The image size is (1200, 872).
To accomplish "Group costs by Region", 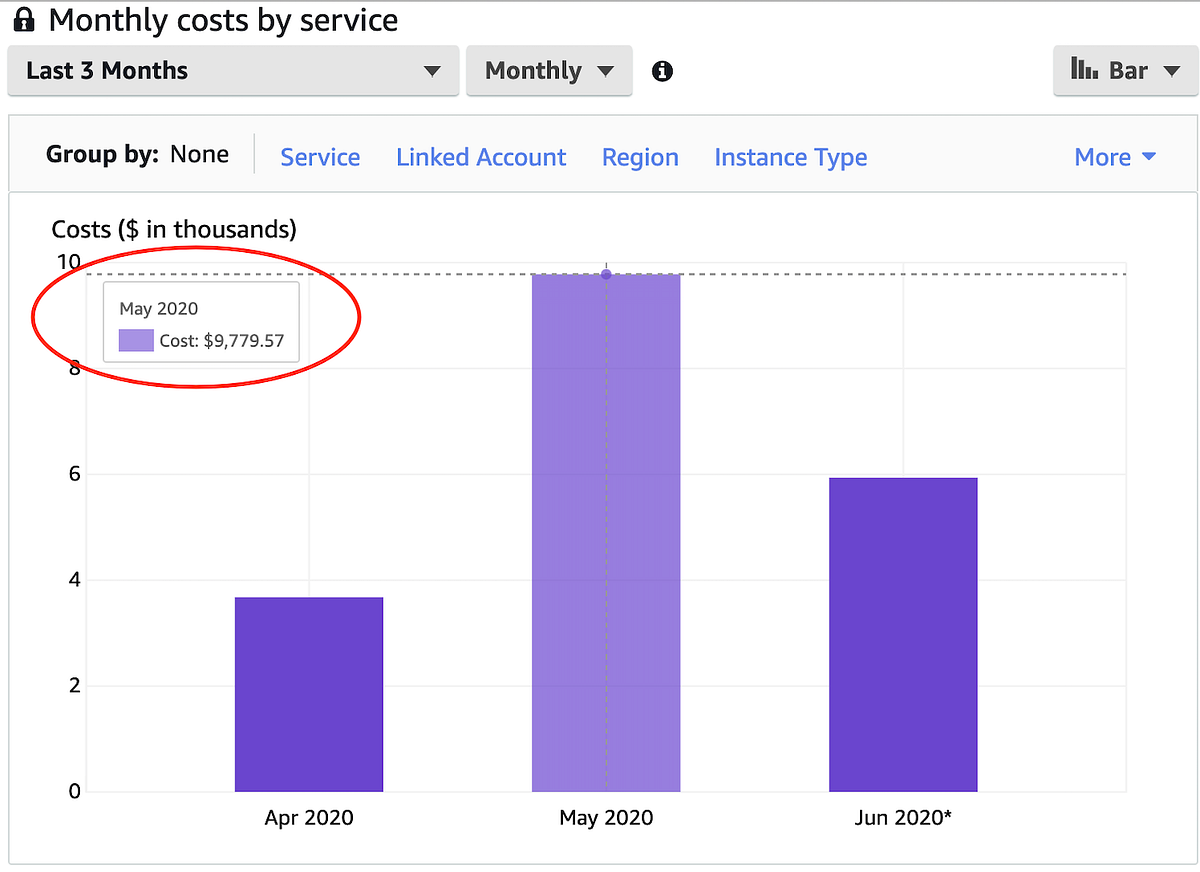I will (640, 157).
